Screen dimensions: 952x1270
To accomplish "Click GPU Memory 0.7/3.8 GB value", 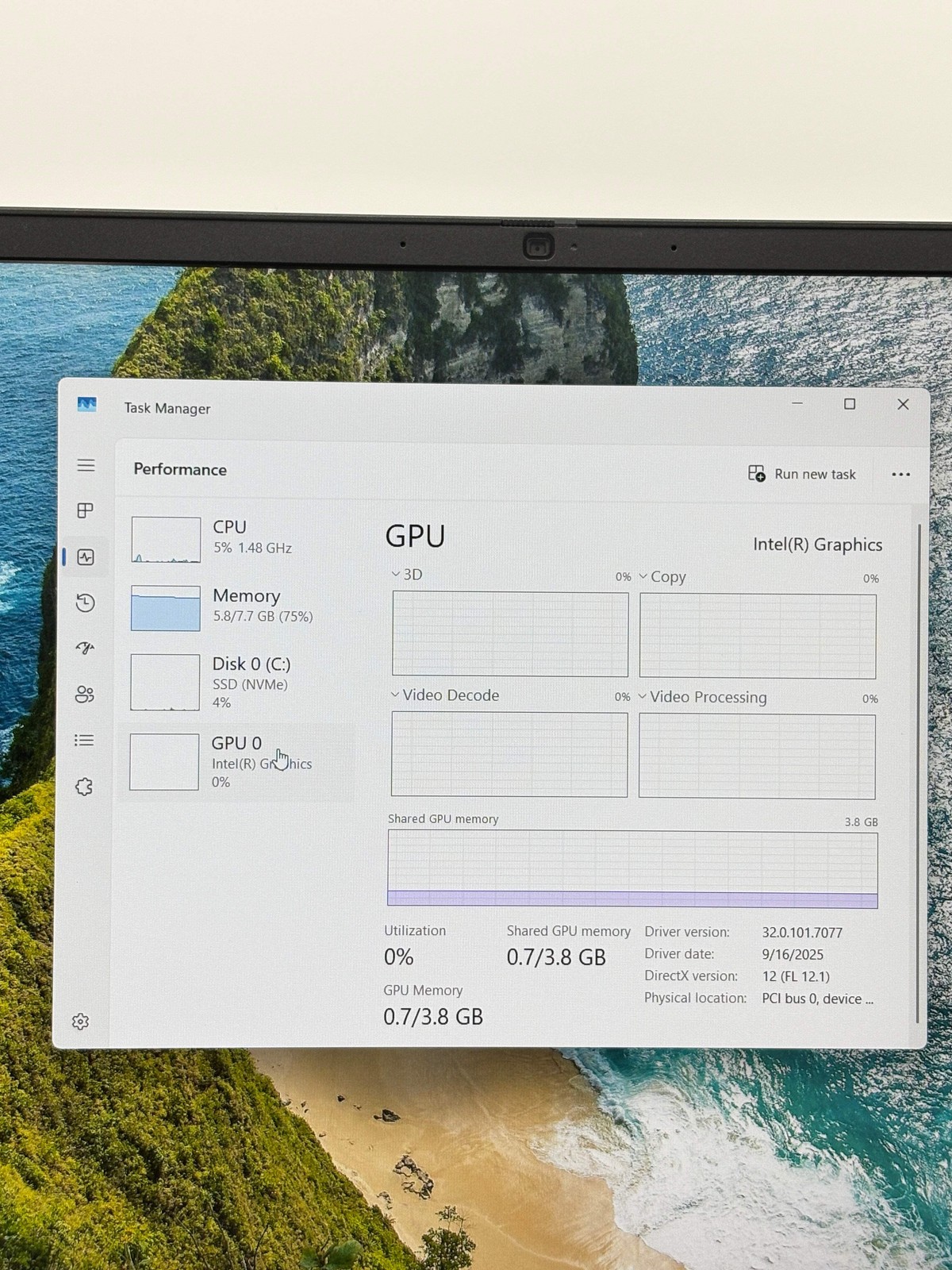I will pyautogui.click(x=433, y=1017).
